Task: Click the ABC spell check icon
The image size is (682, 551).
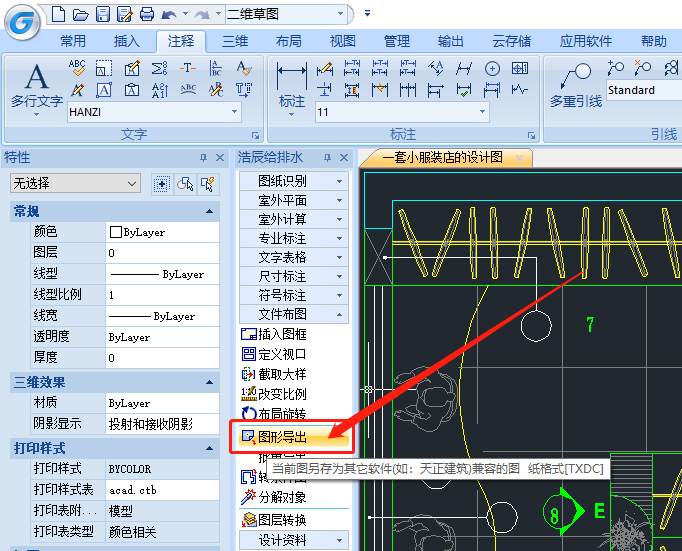Action: tap(77, 68)
